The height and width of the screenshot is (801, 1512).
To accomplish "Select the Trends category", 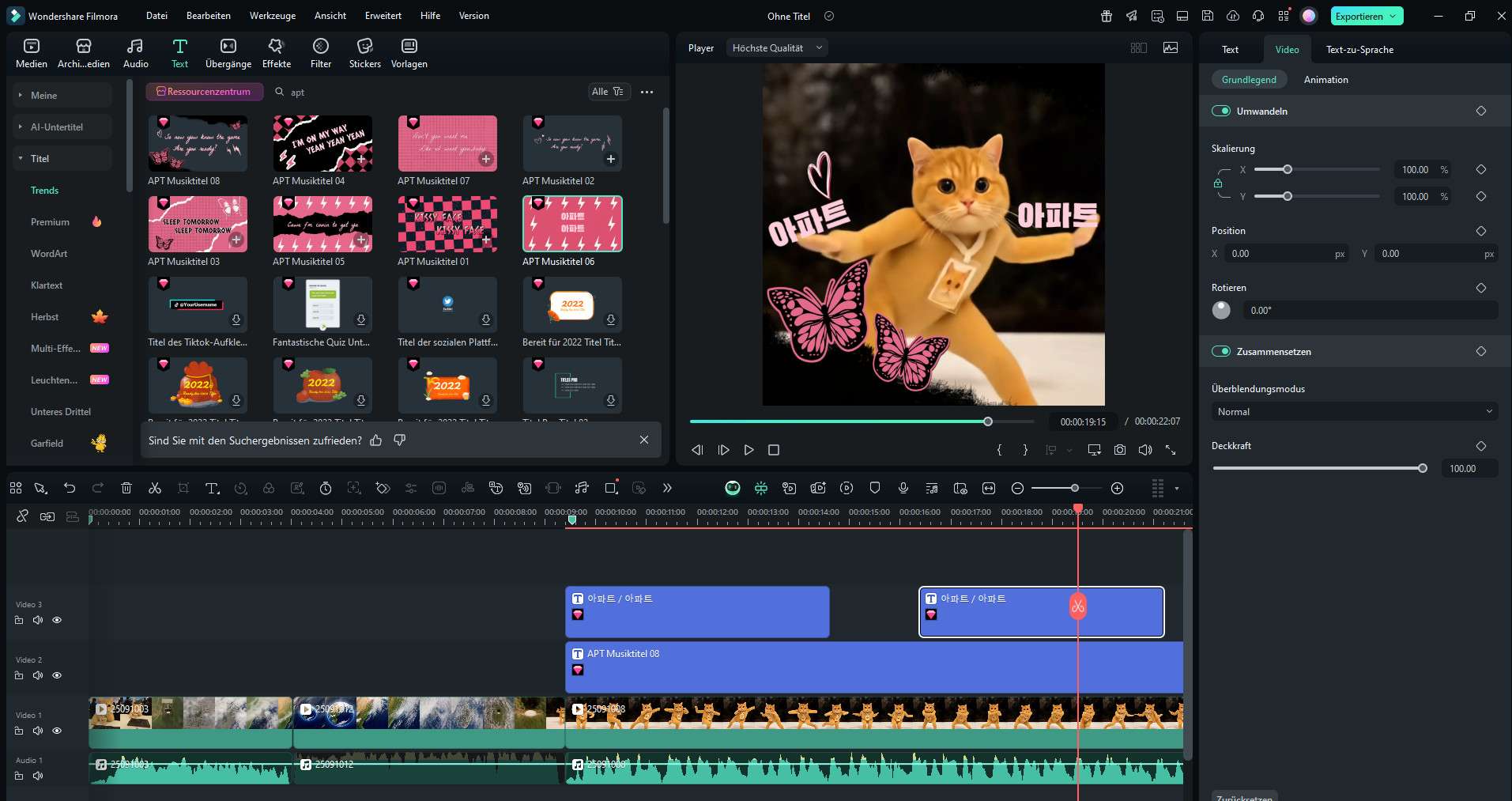I will (45, 191).
